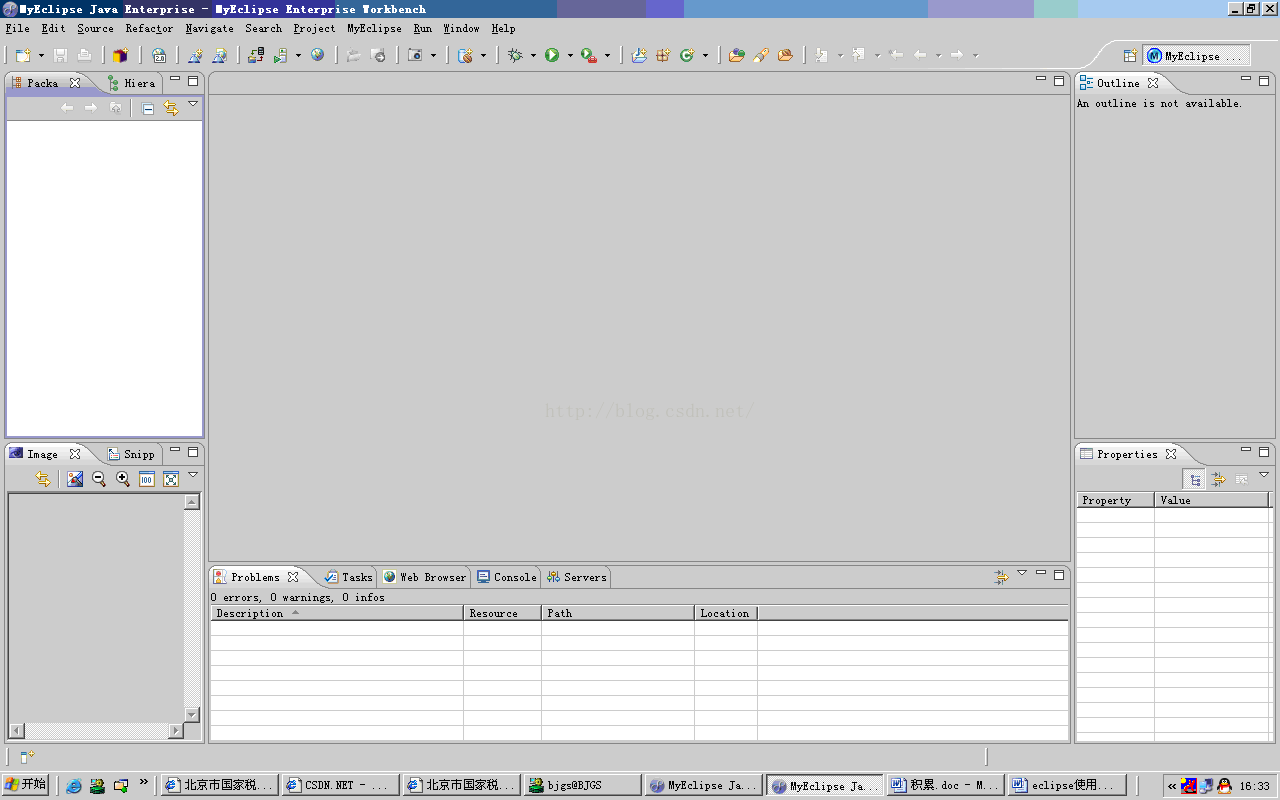
Task: Open the MyEclipse menu
Action: (374, 28)
